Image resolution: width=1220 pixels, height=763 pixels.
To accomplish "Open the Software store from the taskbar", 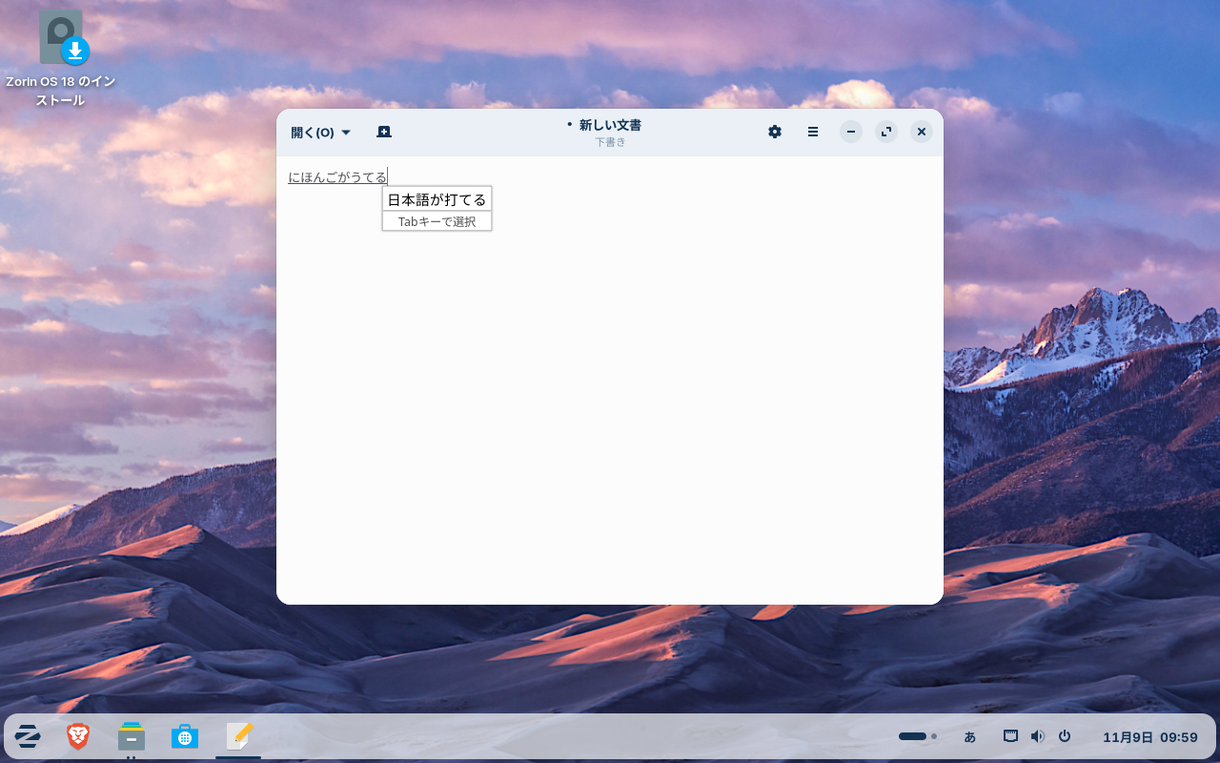I will [x=184, y=737].
